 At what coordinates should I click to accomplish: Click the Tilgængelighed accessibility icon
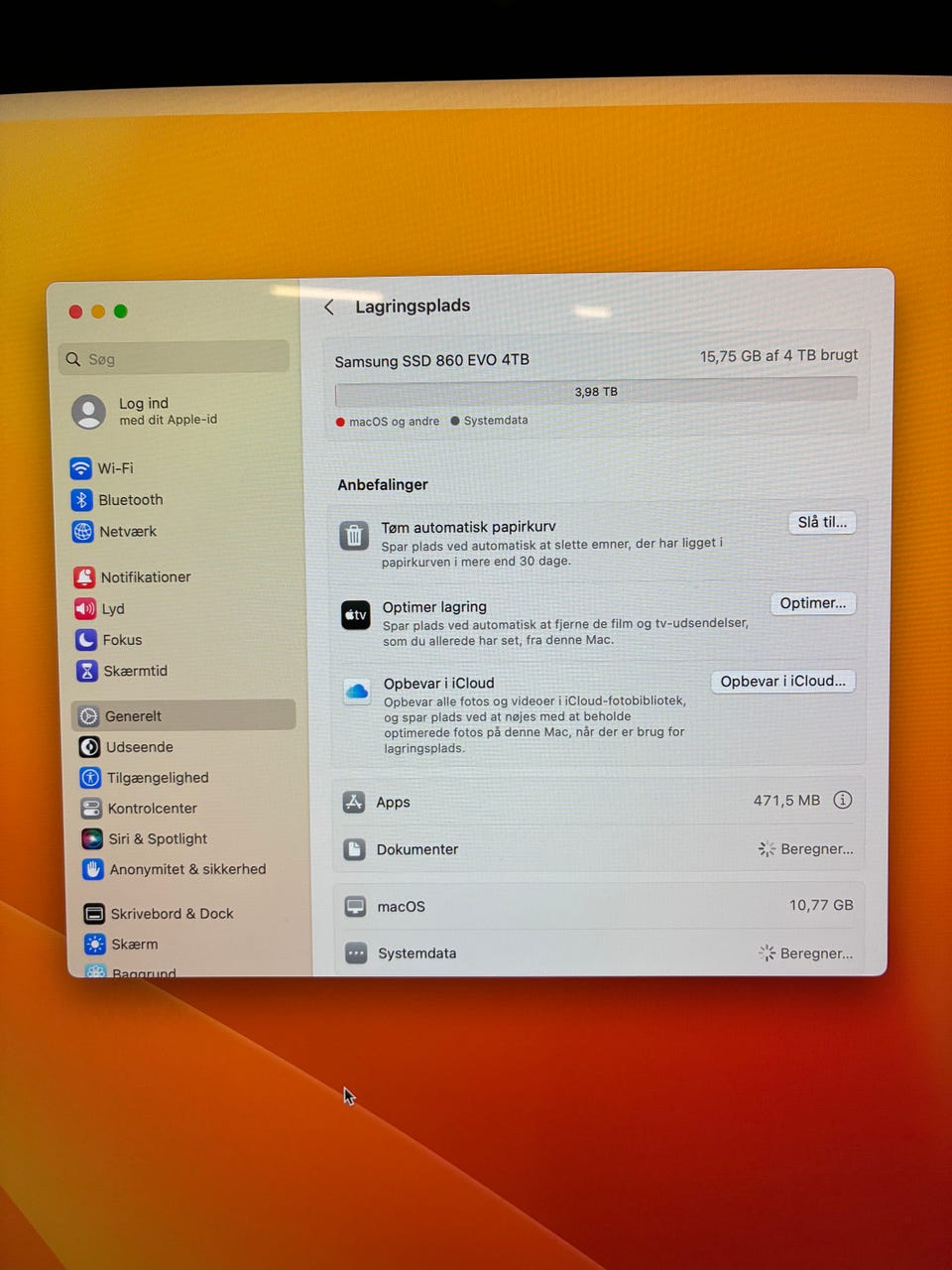tap(90, 778)
